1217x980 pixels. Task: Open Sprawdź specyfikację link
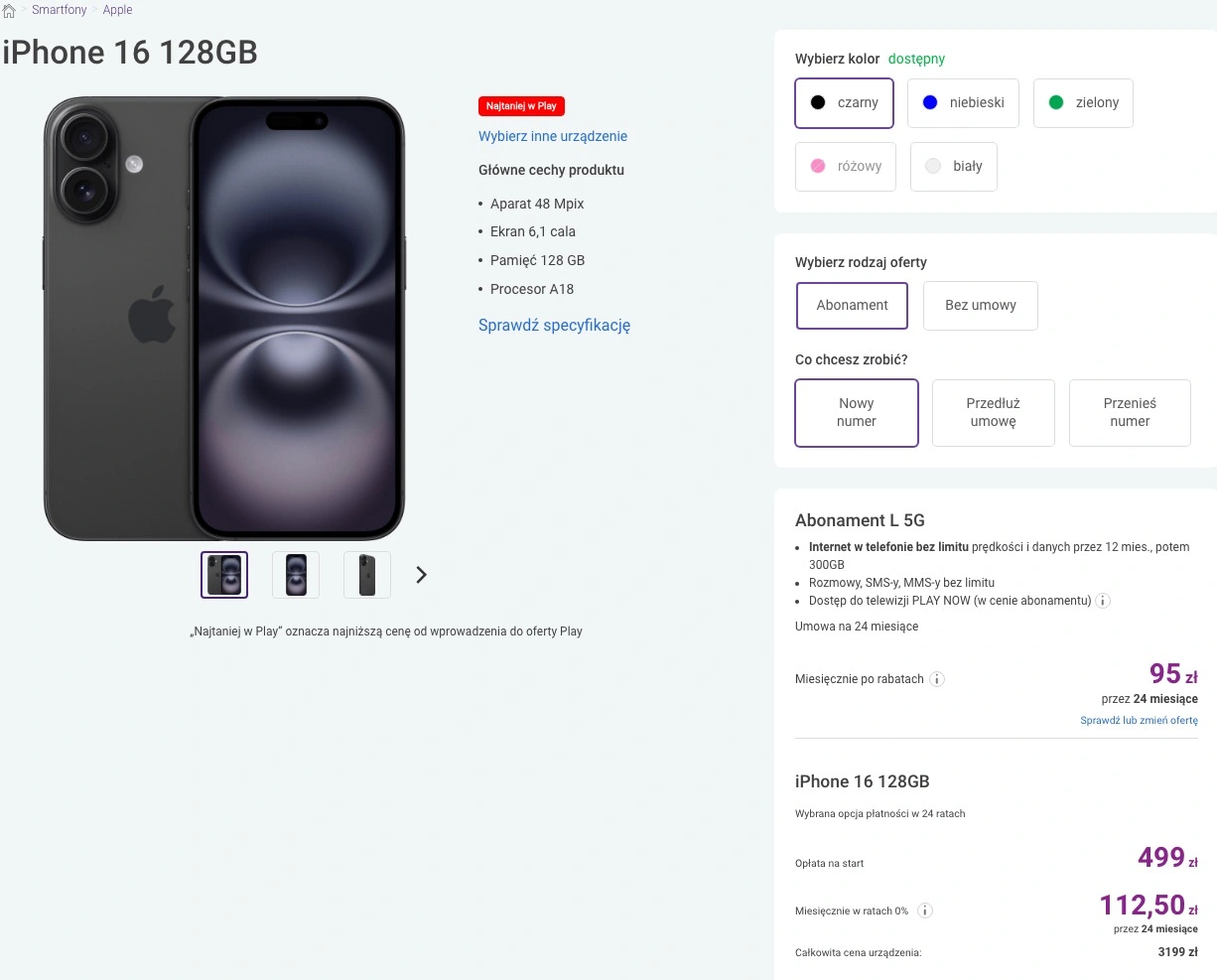click(554, 325)
